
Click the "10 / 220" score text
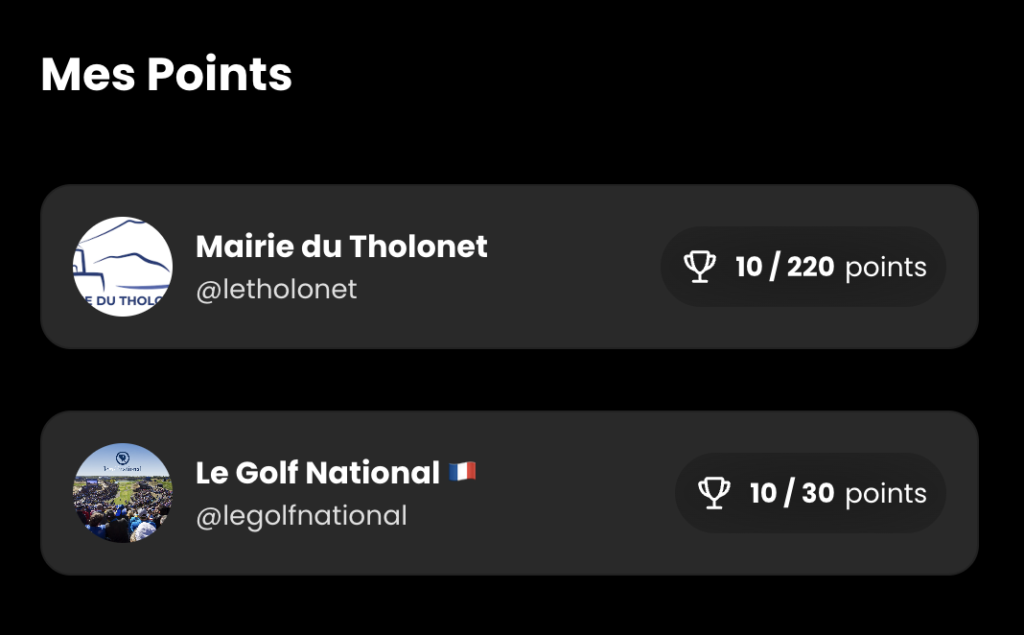click(x=785, y=267)
